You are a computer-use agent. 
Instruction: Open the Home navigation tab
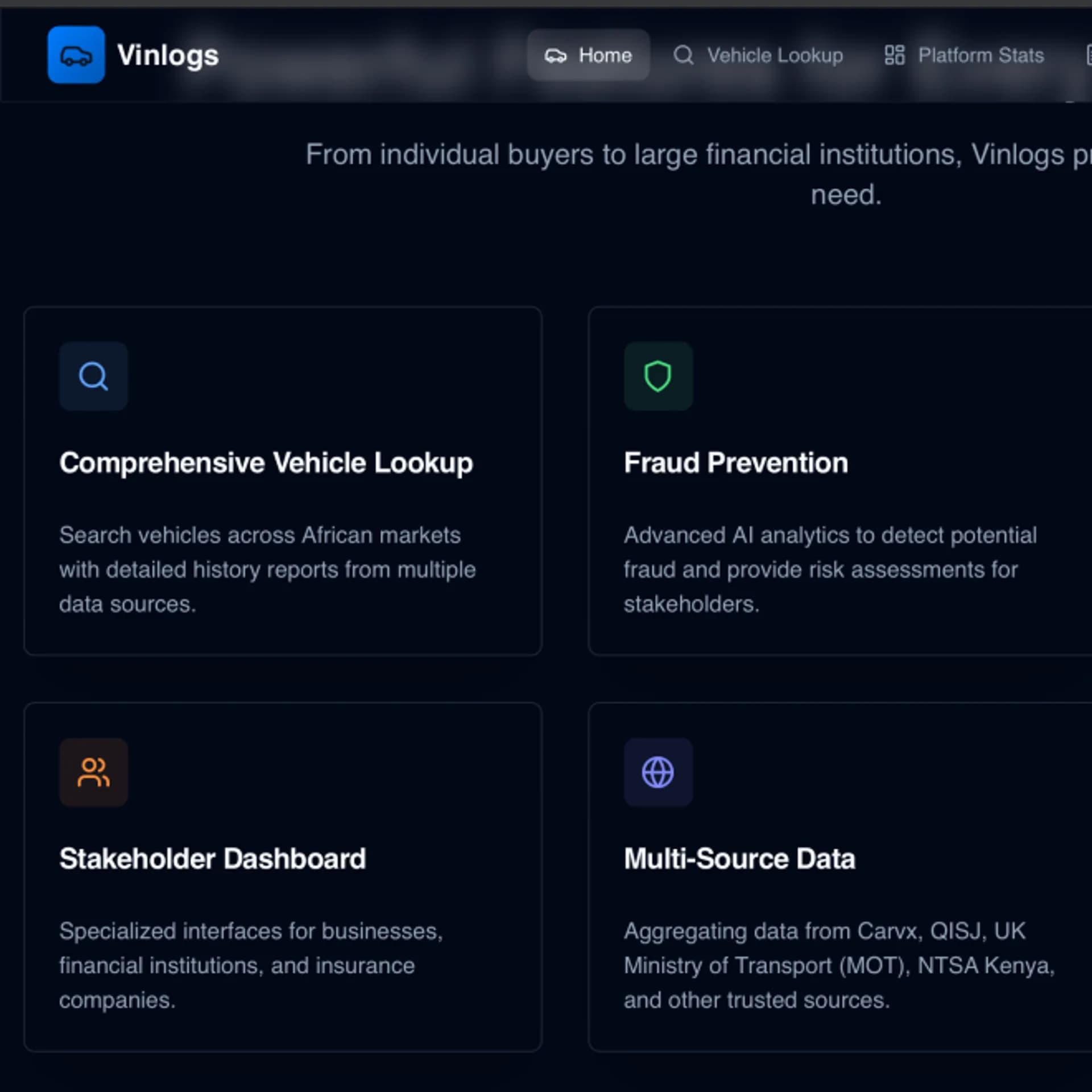pos(588,55)
